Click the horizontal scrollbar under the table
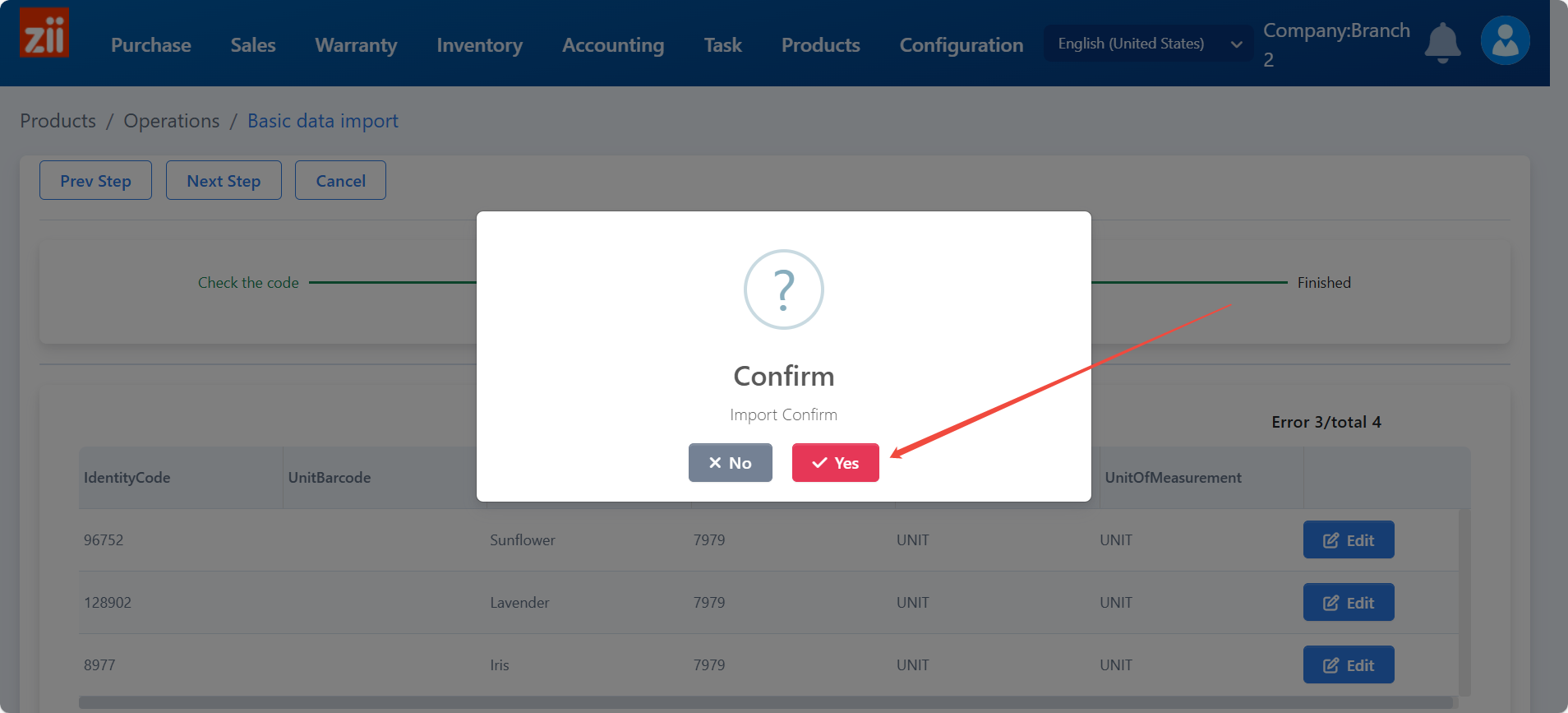The height and width of the screenshot is (713, 1568). pos(764,702)
